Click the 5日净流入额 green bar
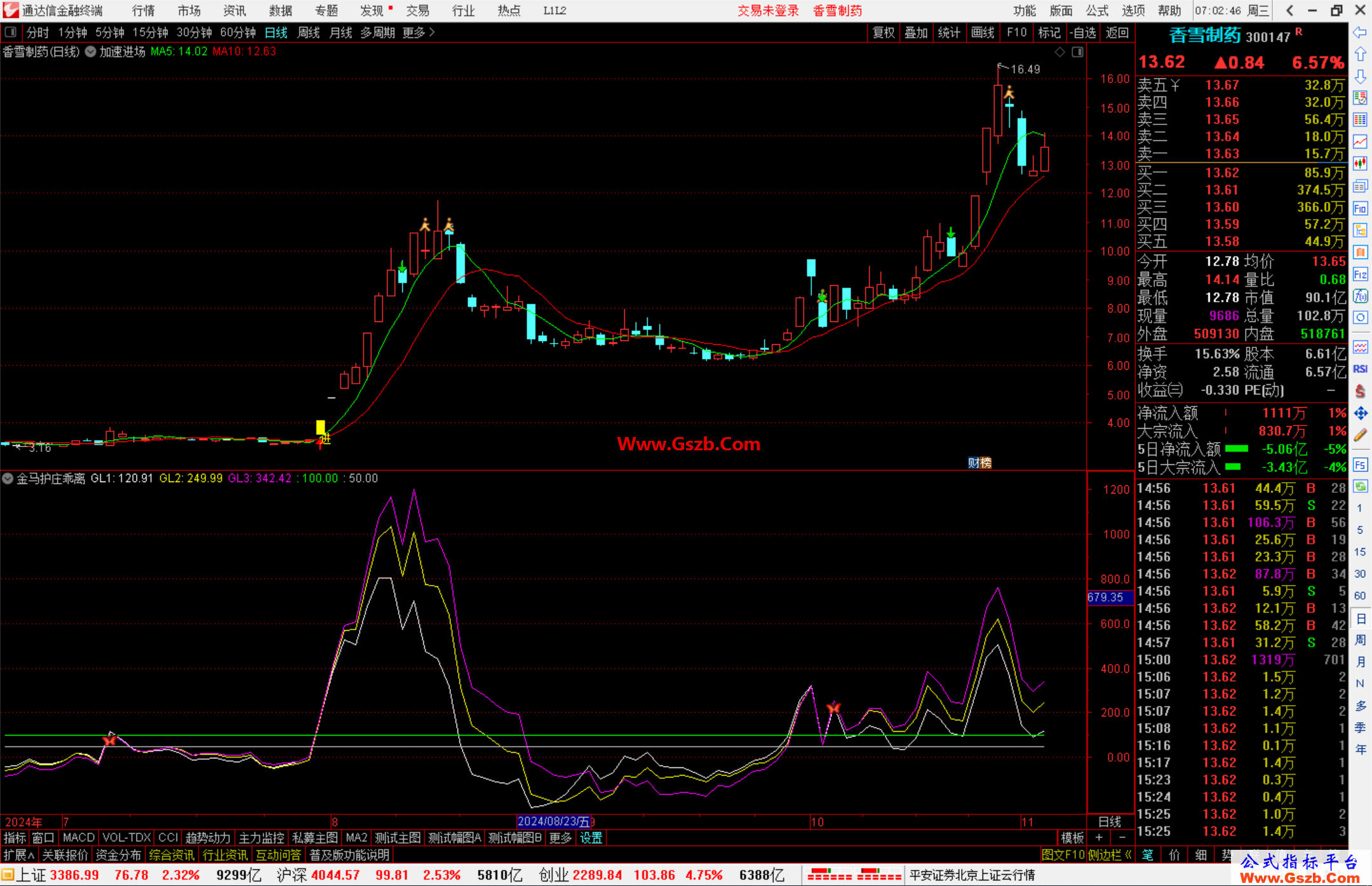 pyautogui.click(x=1236, y=449)
